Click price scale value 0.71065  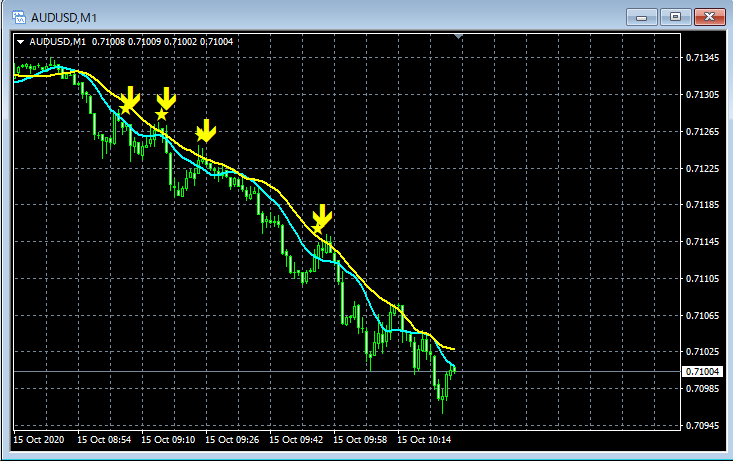[x=702, y=315]
